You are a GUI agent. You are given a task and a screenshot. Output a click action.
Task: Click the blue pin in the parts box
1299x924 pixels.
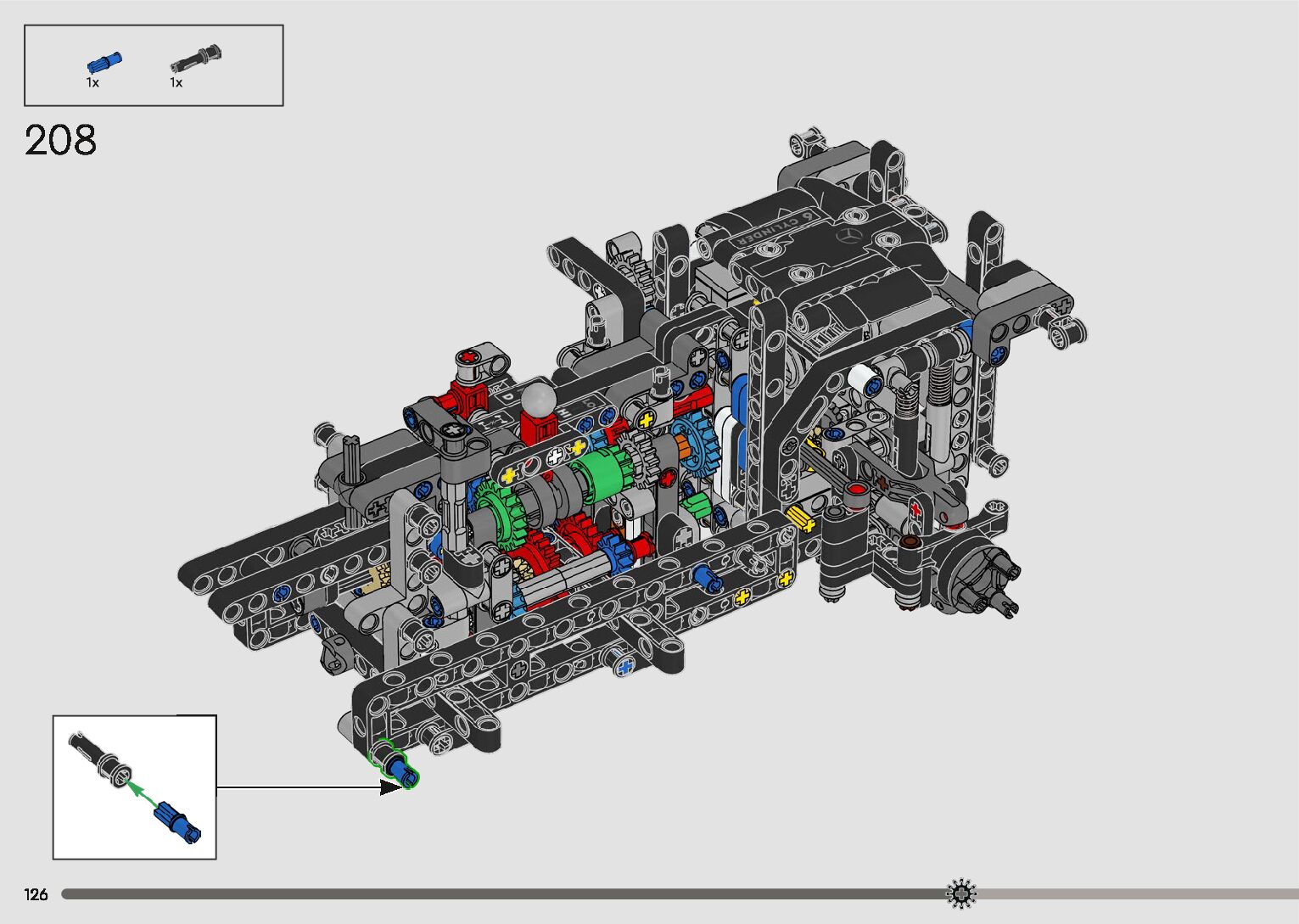coord(104,63)
